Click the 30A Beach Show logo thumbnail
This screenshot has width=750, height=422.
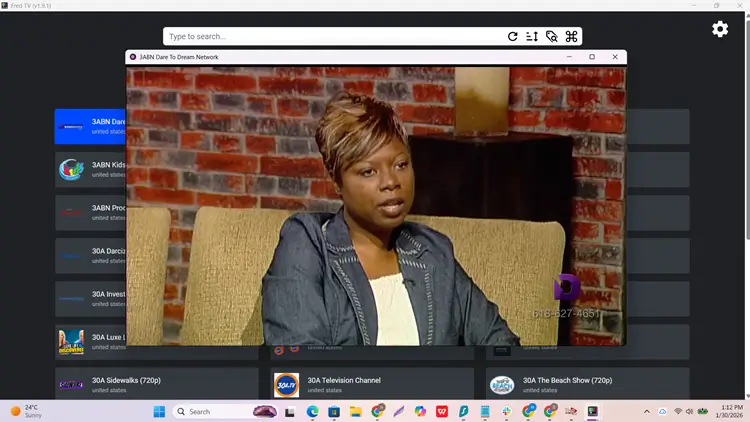point(502,385)
